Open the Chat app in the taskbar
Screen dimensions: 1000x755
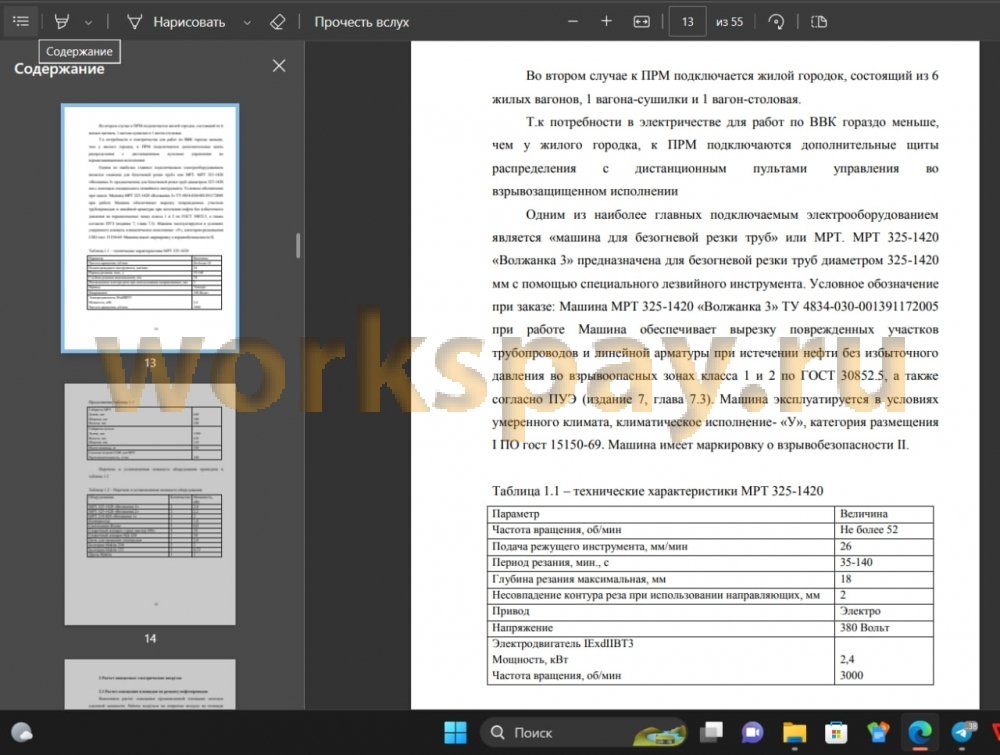(753, 733)
